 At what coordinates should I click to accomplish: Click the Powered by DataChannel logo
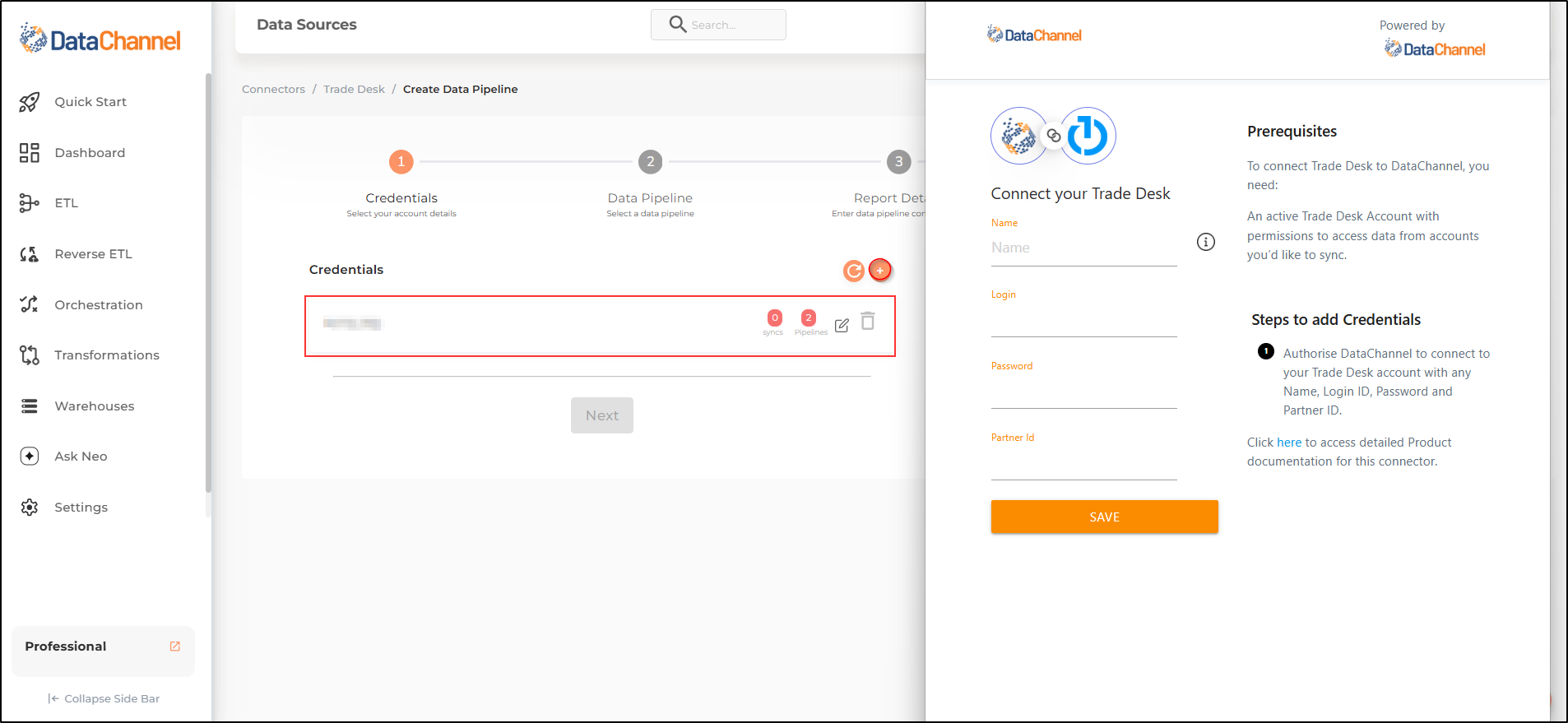pos(1435,49)
